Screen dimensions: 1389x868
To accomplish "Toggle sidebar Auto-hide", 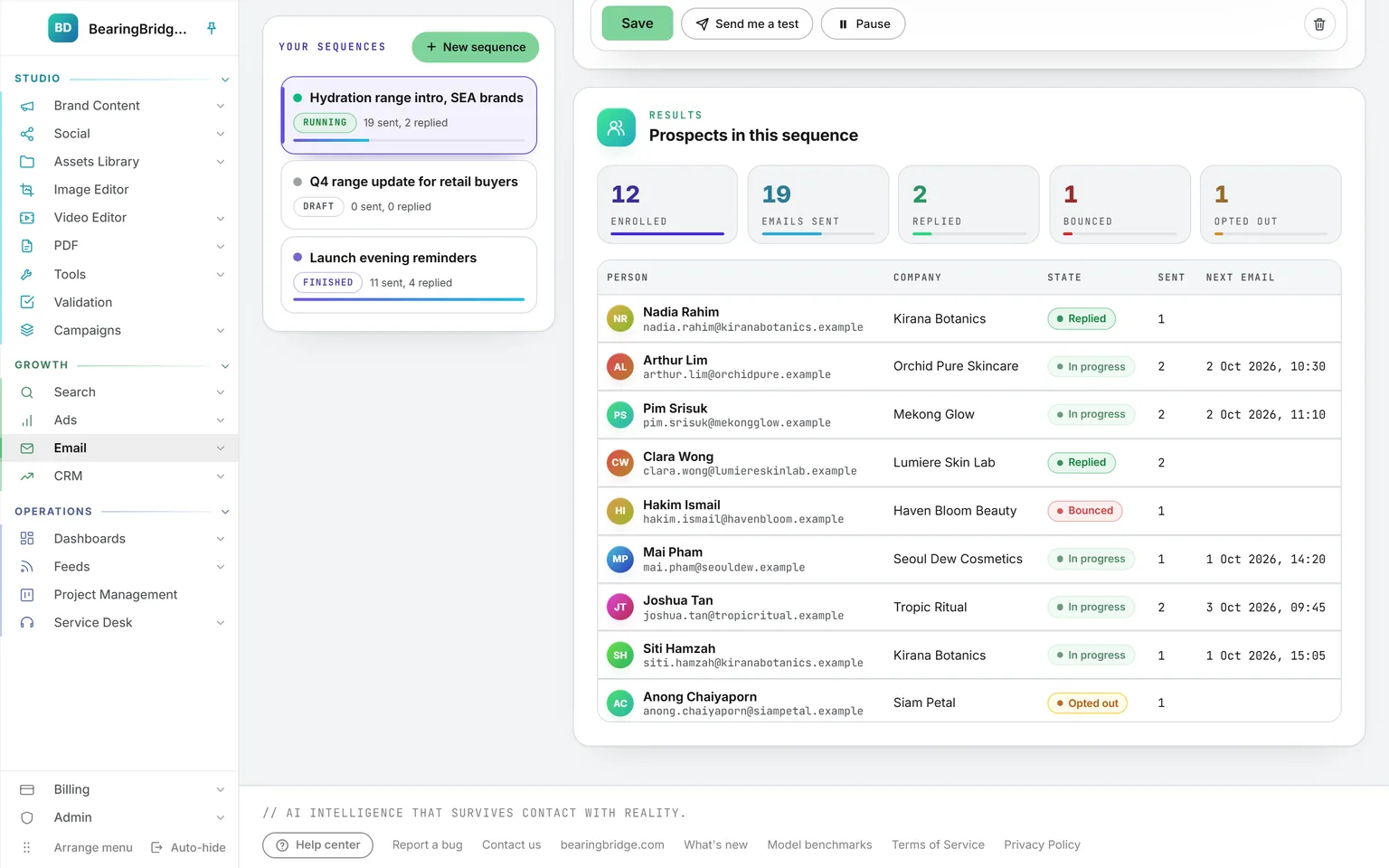I will (x=189, y=848).
